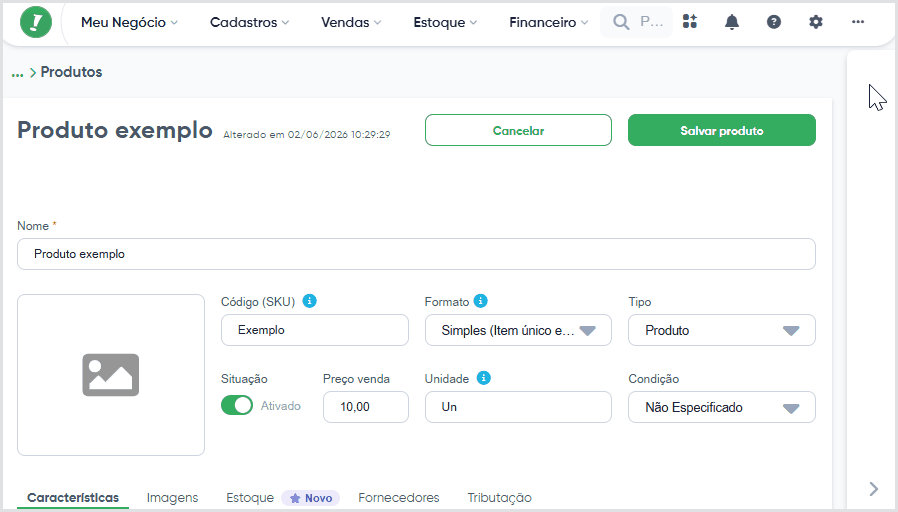Switch to the Fornecedores tab
Viewport: 898px width, 512px height.
pos(399,498)
